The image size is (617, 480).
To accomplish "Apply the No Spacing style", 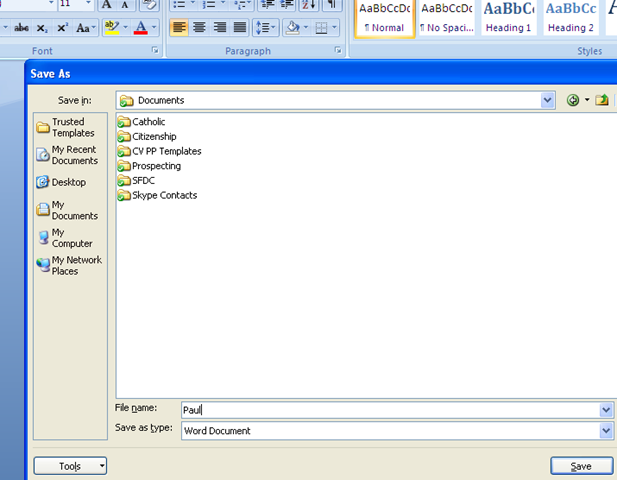I will [447, 18].
